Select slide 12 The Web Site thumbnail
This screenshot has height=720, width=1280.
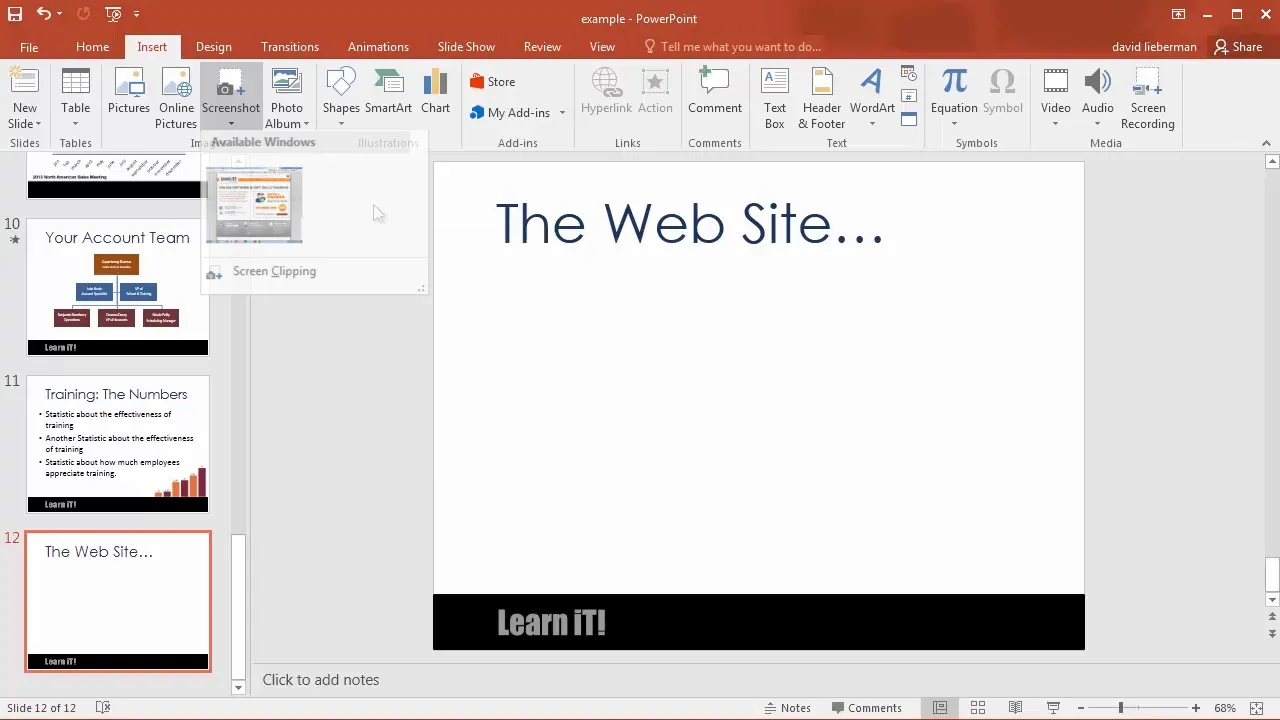(118, 601)
